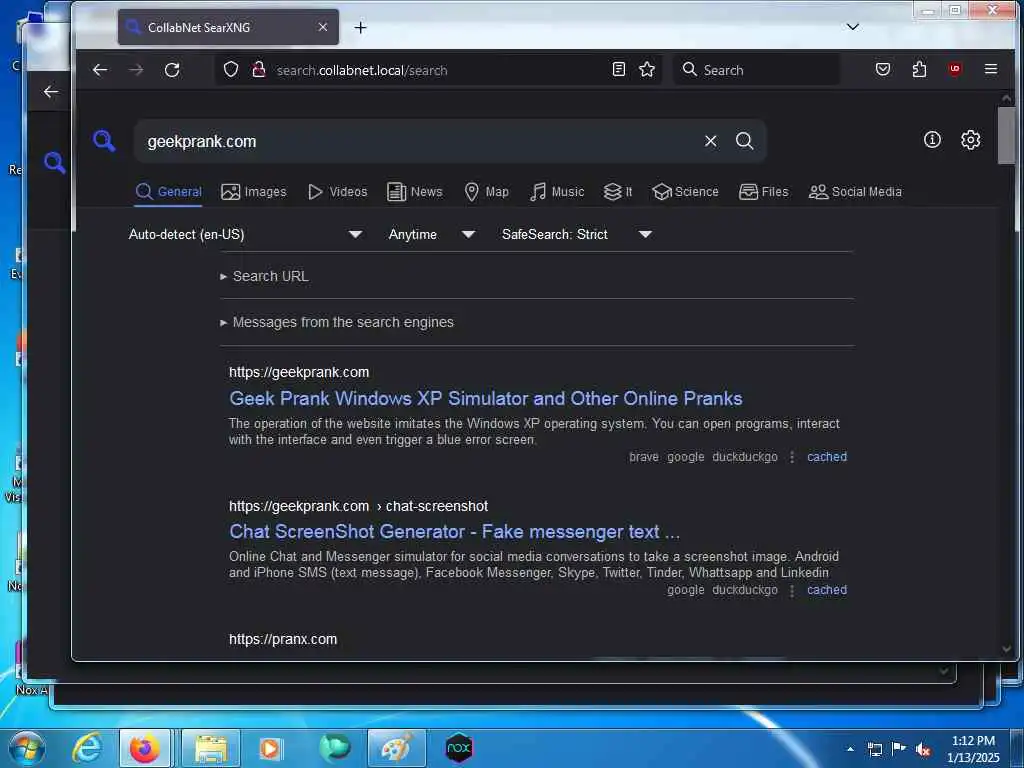This screenshot has height=768, width=1024.
Task: Open the Auto-detect (en-US) language dropdown
Action: (x=245, y=234)
